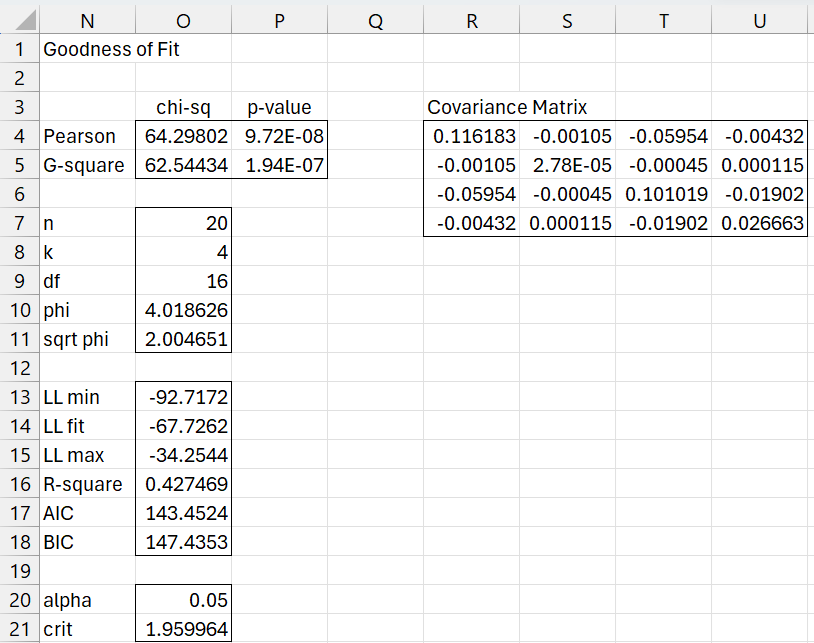The image size is (814, 643).
Task: Select the LL max value -34.2544
Action: [182, 455]
